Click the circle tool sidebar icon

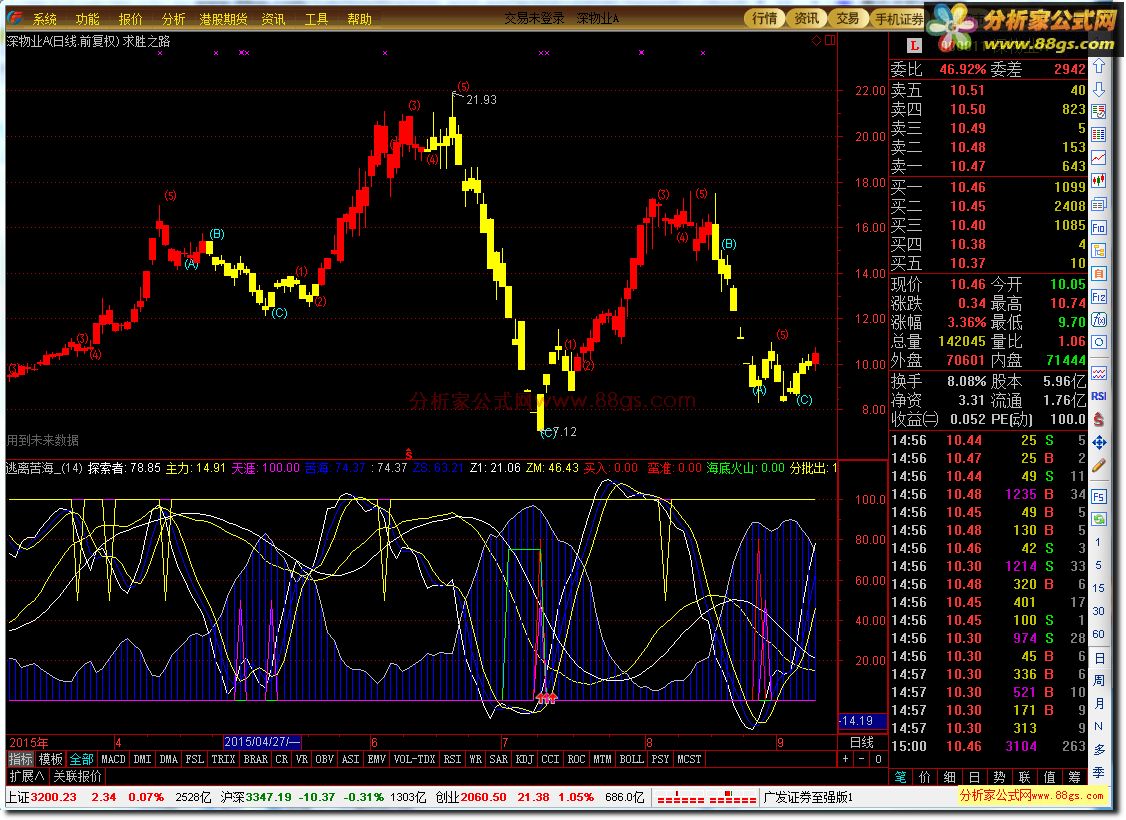coord(1099,343)
